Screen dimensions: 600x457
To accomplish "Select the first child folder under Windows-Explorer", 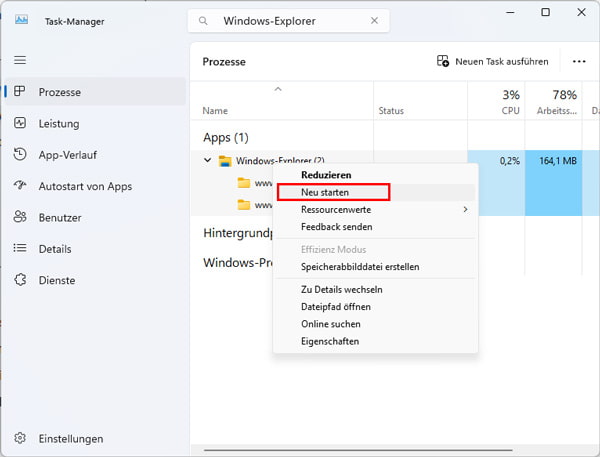I will tap(244, 183).
